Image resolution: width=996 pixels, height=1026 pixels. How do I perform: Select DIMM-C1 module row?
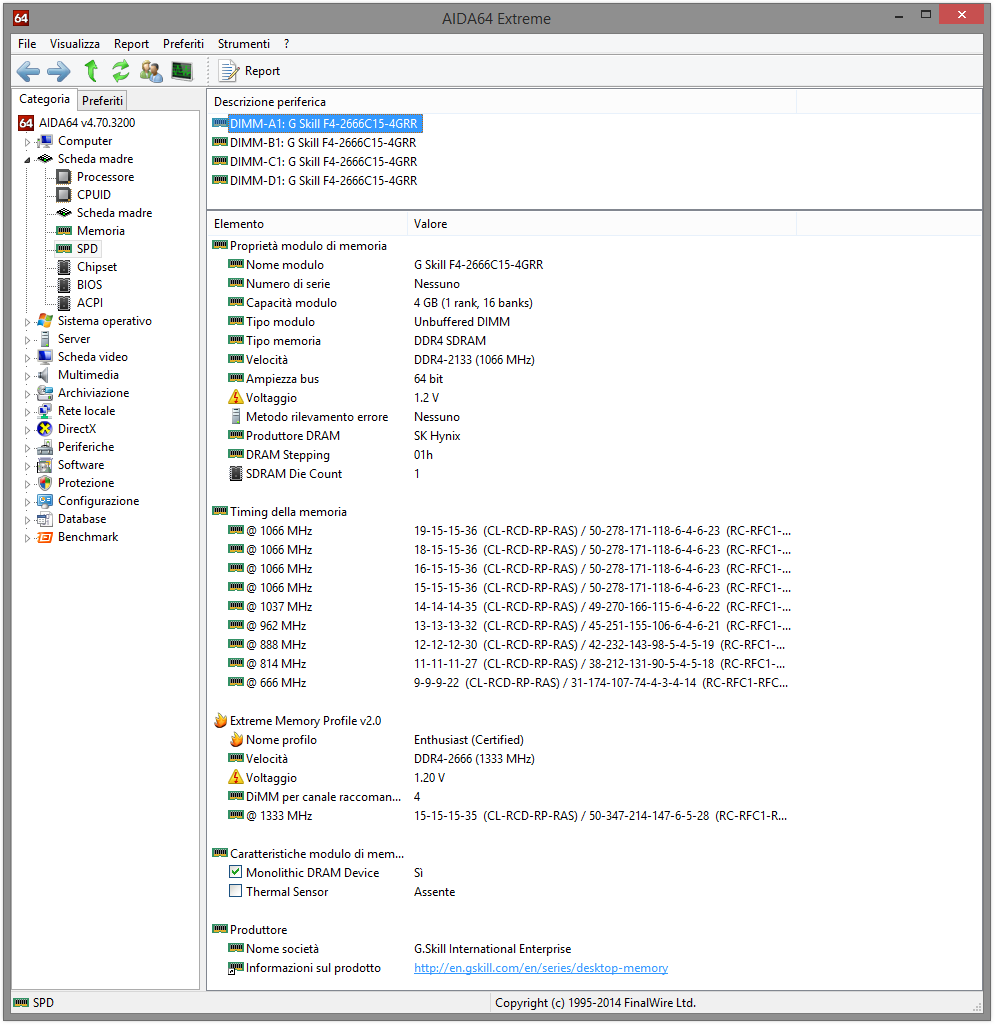click(x=315, y=162)
